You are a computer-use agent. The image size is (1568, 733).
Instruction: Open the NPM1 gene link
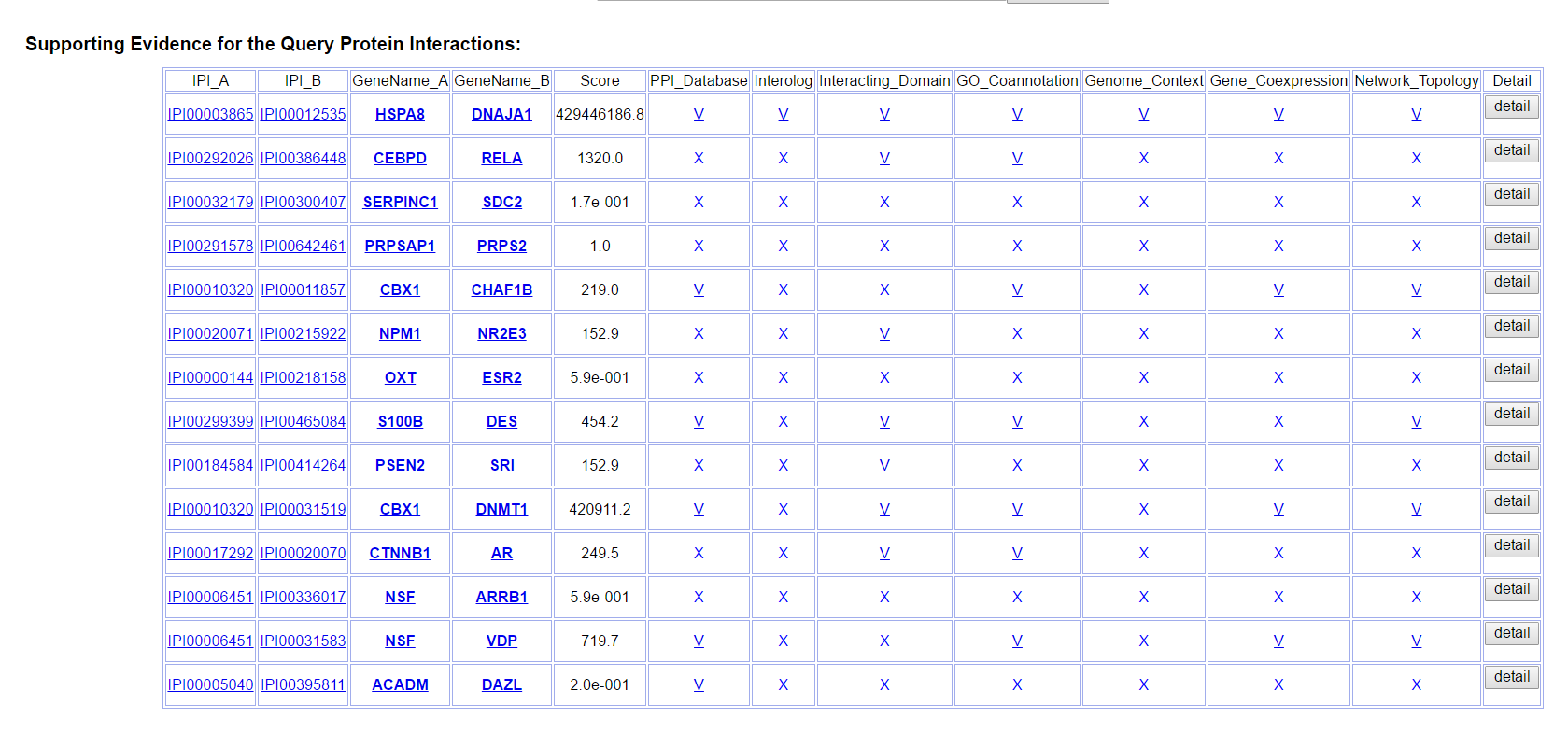tap(400, 333)
